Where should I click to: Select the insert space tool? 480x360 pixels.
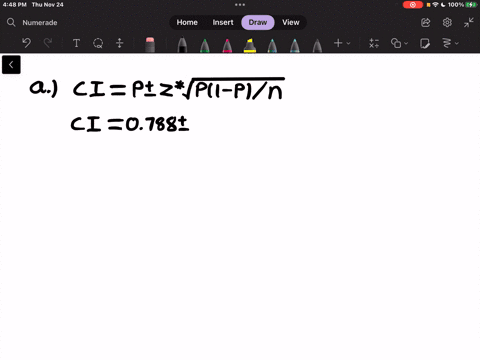[x=119, y=43]
